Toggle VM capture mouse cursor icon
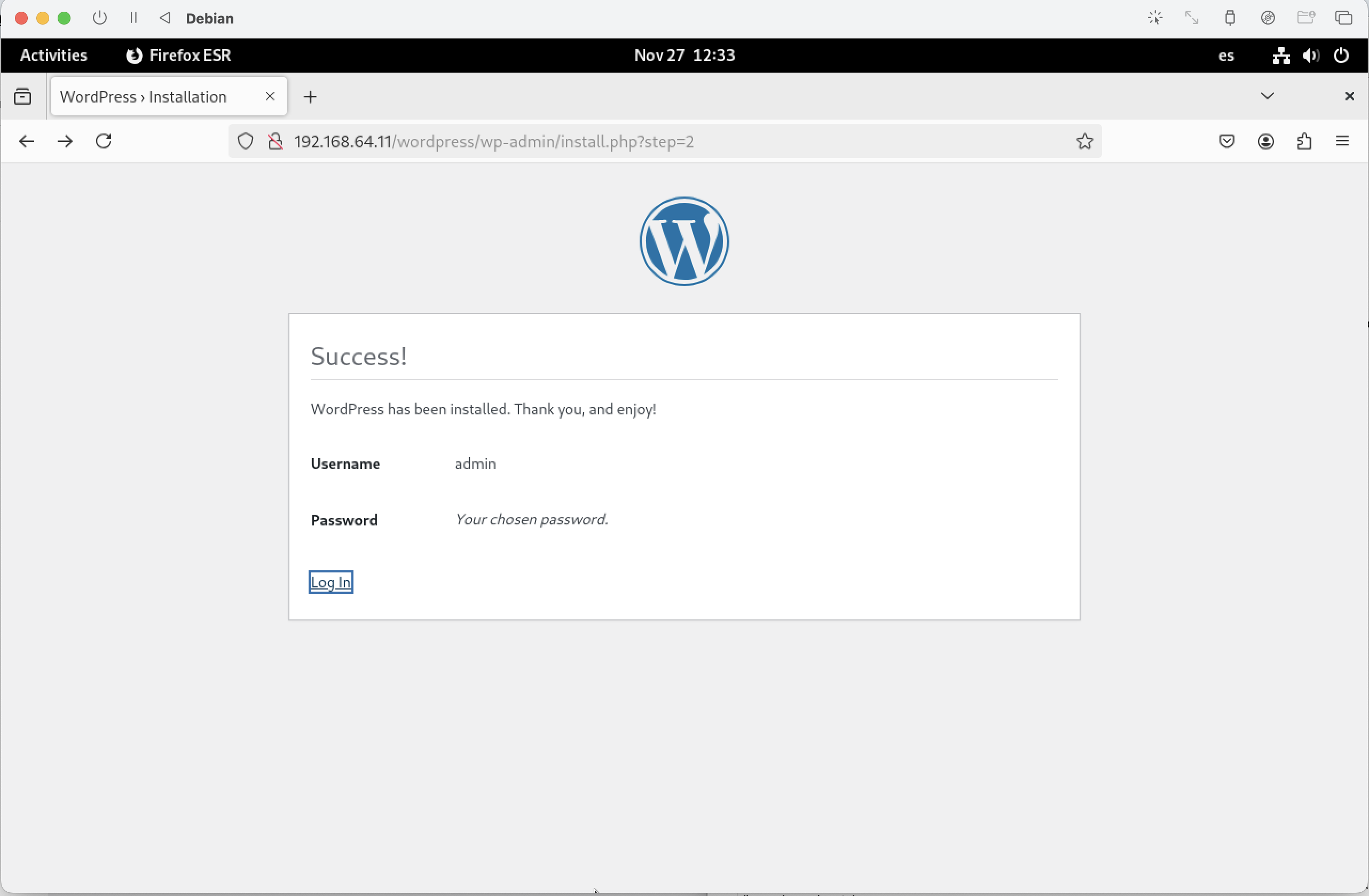The height and width of the screenshot is (896, 1369). [1155, 18]
